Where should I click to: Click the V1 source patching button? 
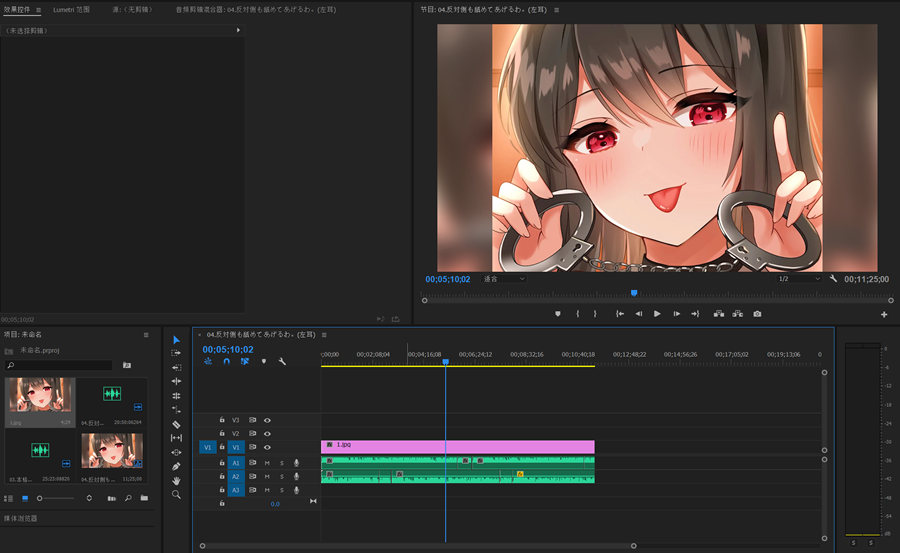pos(208,447)
